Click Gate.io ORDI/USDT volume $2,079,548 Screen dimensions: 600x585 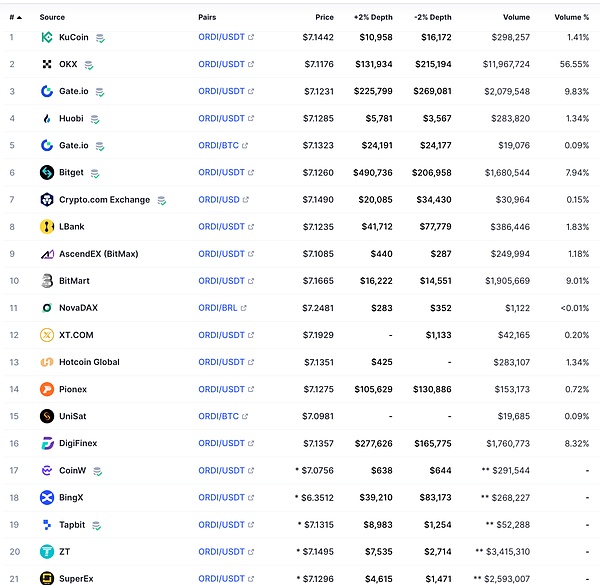pos(507,91)
